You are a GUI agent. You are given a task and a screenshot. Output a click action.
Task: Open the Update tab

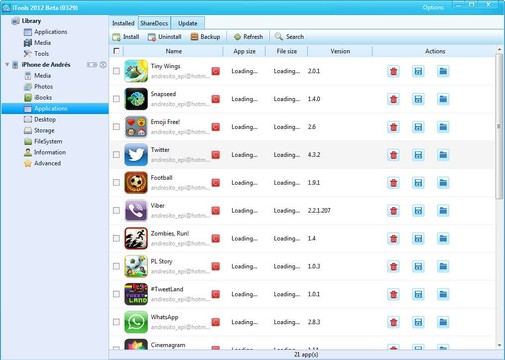click(187, 23)
